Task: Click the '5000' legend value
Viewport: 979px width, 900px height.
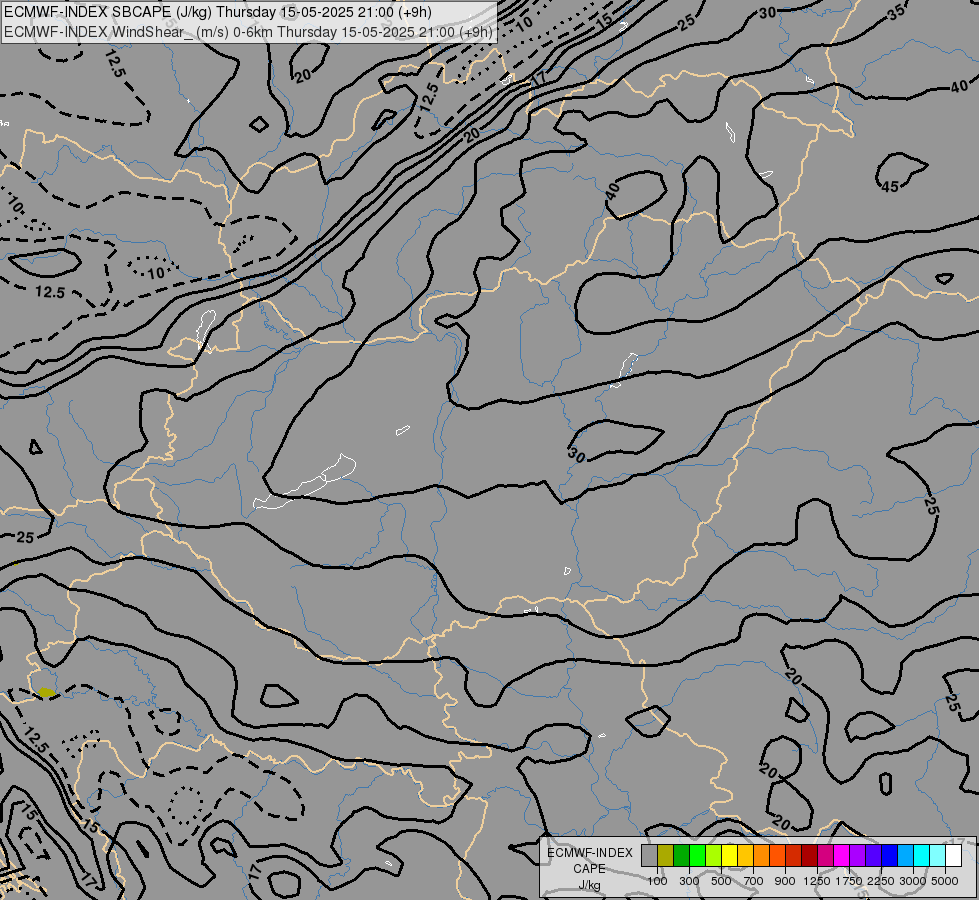Action: (945, 881)
